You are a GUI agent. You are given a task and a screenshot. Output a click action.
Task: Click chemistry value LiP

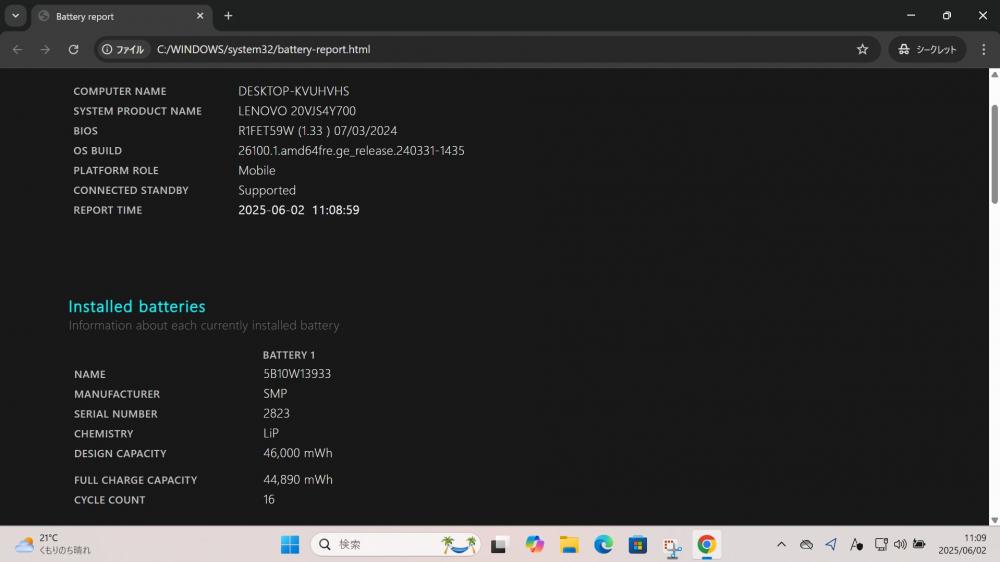pos(271,433)
